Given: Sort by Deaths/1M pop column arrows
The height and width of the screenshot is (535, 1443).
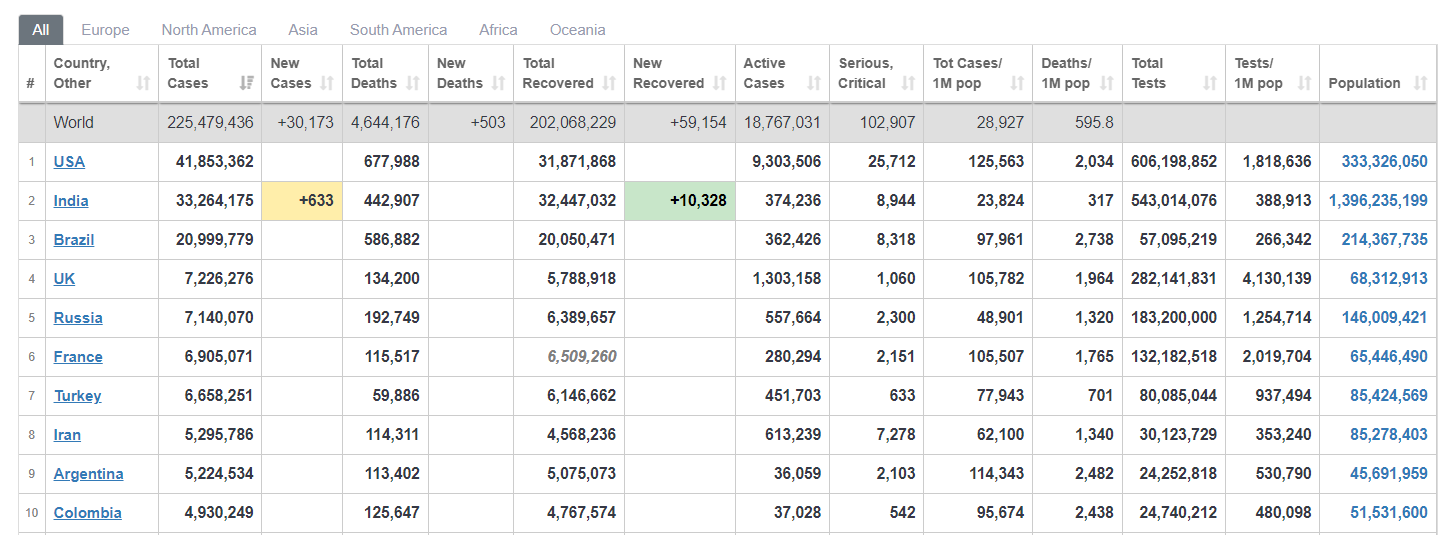Looking at the screenshot, I should pos(1106,84).
